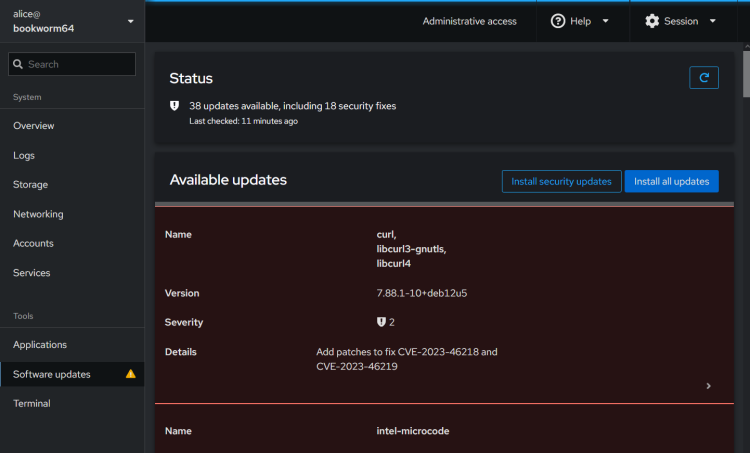750x453 pixels.
Task: Open the Session dropdown menu
Action: coord(683,21)
